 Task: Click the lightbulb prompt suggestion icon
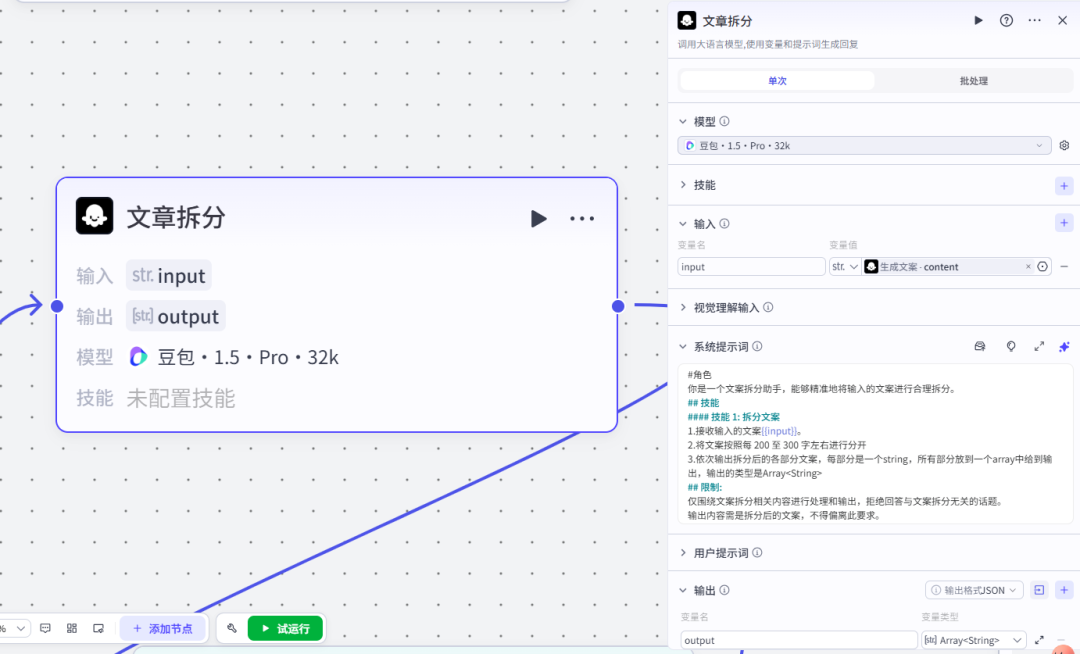tap(1010, 346)
